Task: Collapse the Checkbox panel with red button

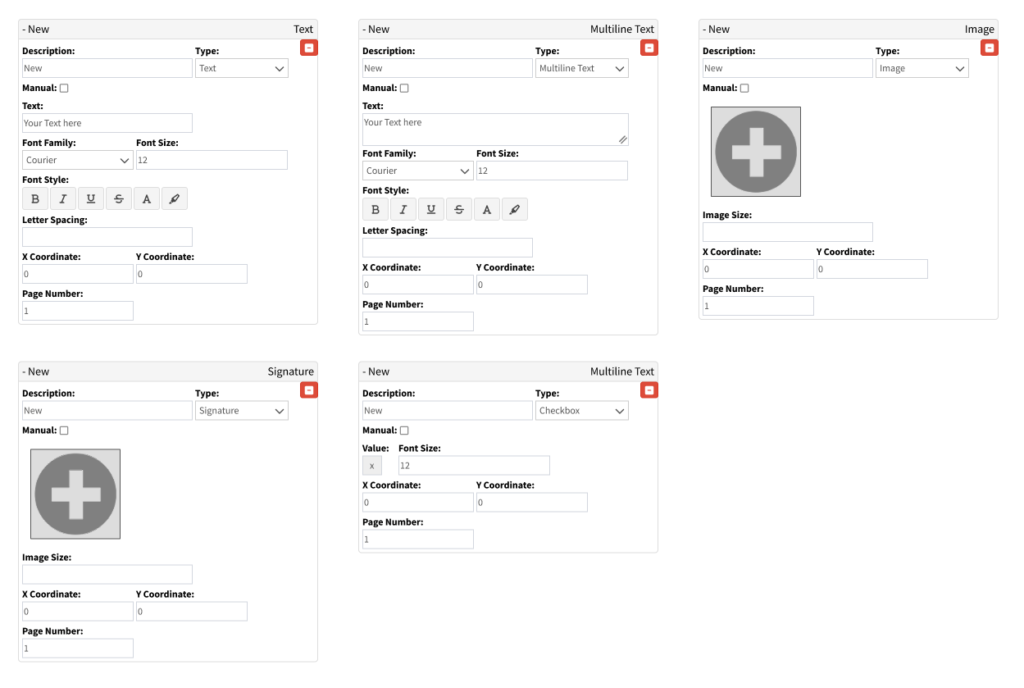Action: point(649,390)
